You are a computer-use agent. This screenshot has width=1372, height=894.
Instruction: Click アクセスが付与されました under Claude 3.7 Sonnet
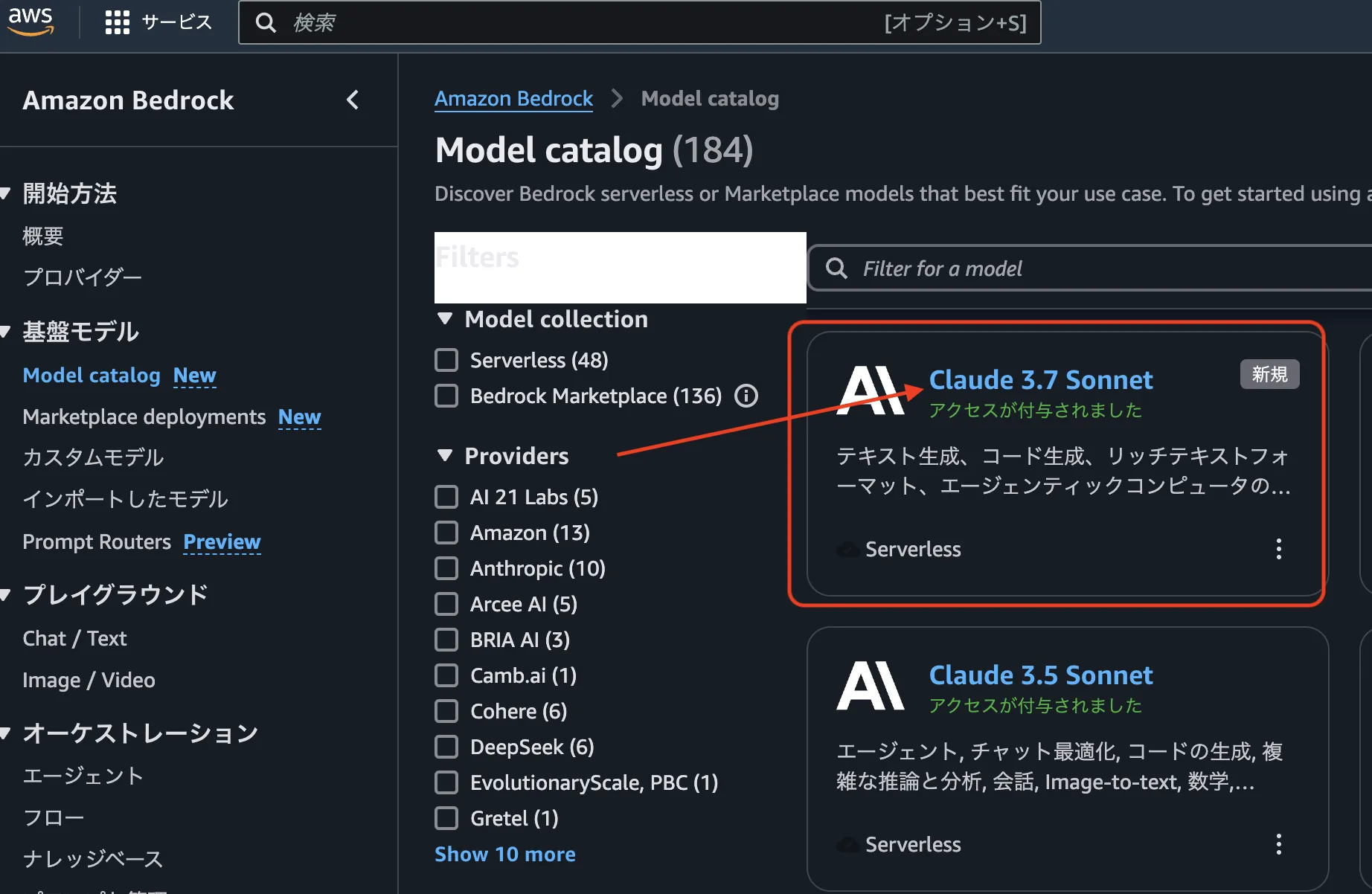click(1035, 411)
